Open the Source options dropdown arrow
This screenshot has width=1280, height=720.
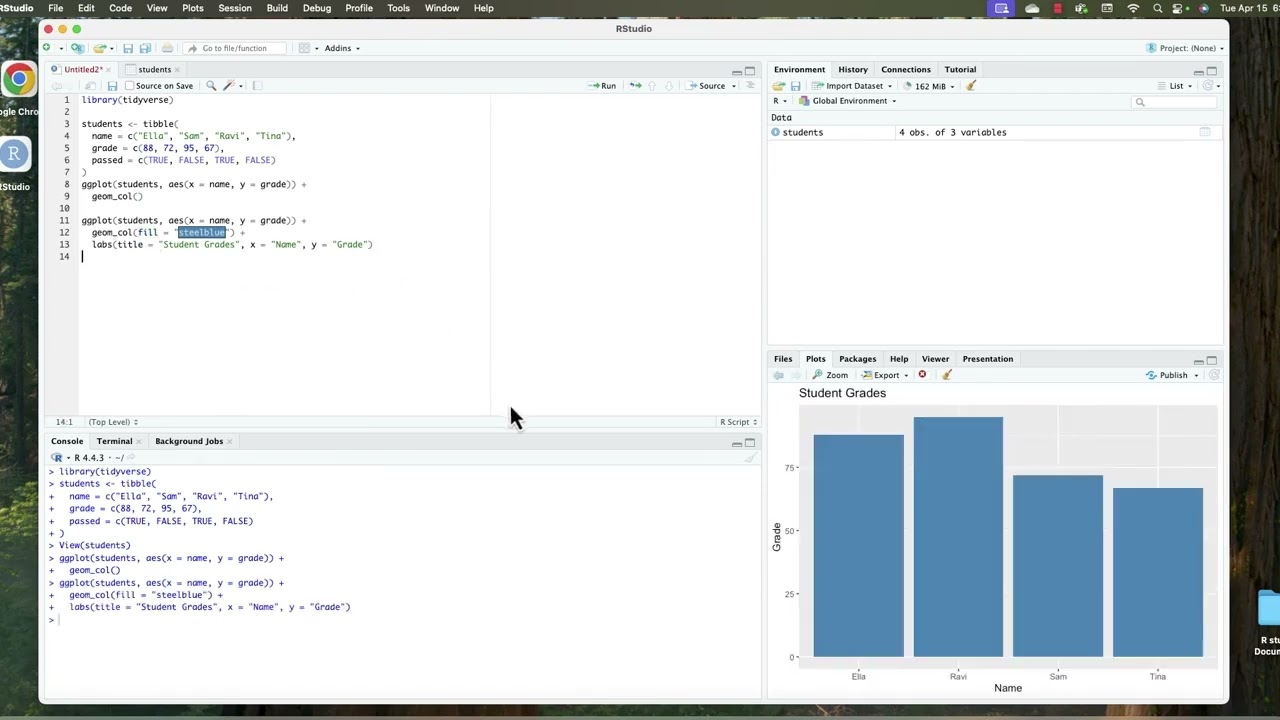pyautogui.click(x=734, y=86)
